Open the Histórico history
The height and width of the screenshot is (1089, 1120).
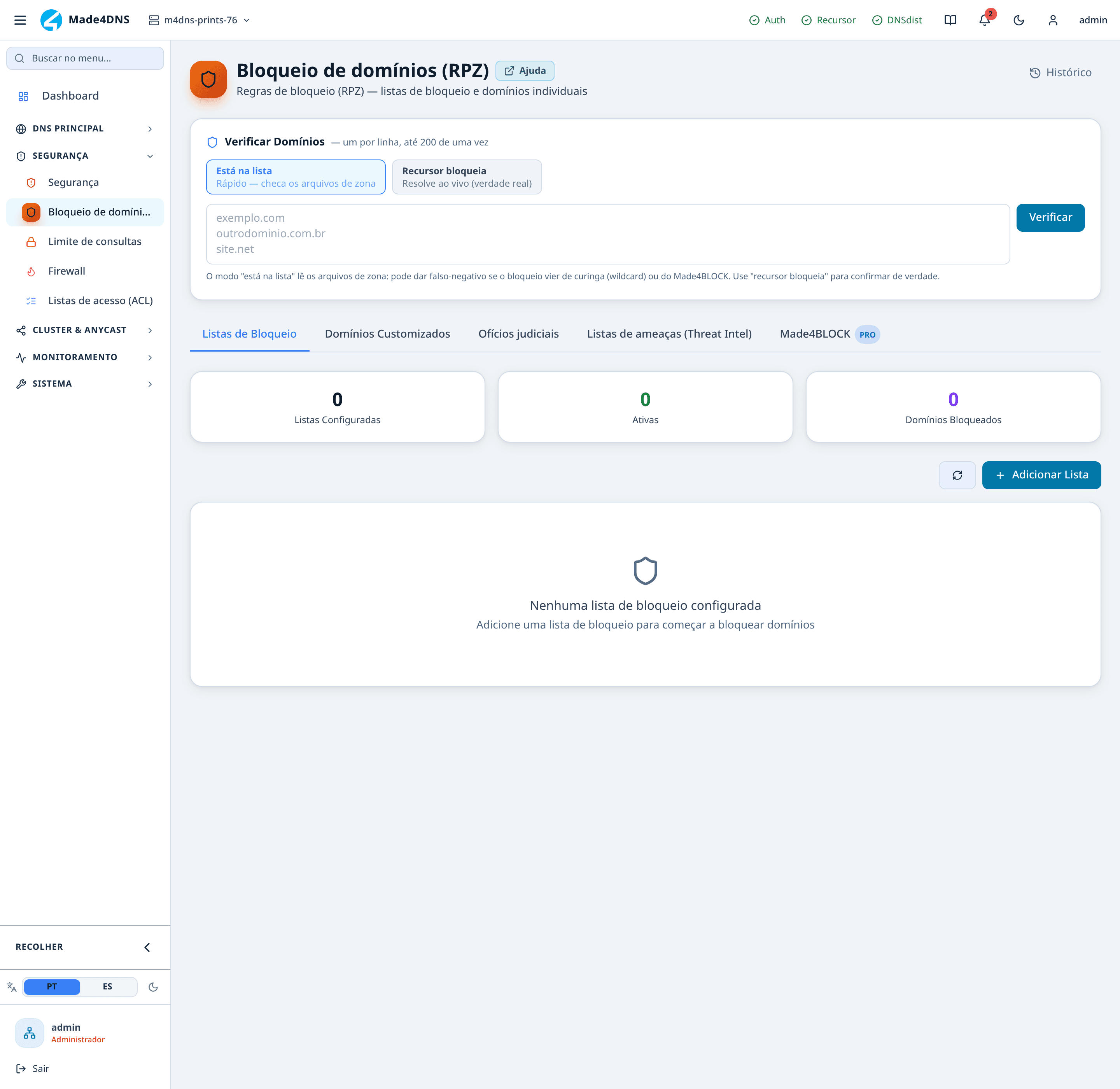coord(1060,73)
